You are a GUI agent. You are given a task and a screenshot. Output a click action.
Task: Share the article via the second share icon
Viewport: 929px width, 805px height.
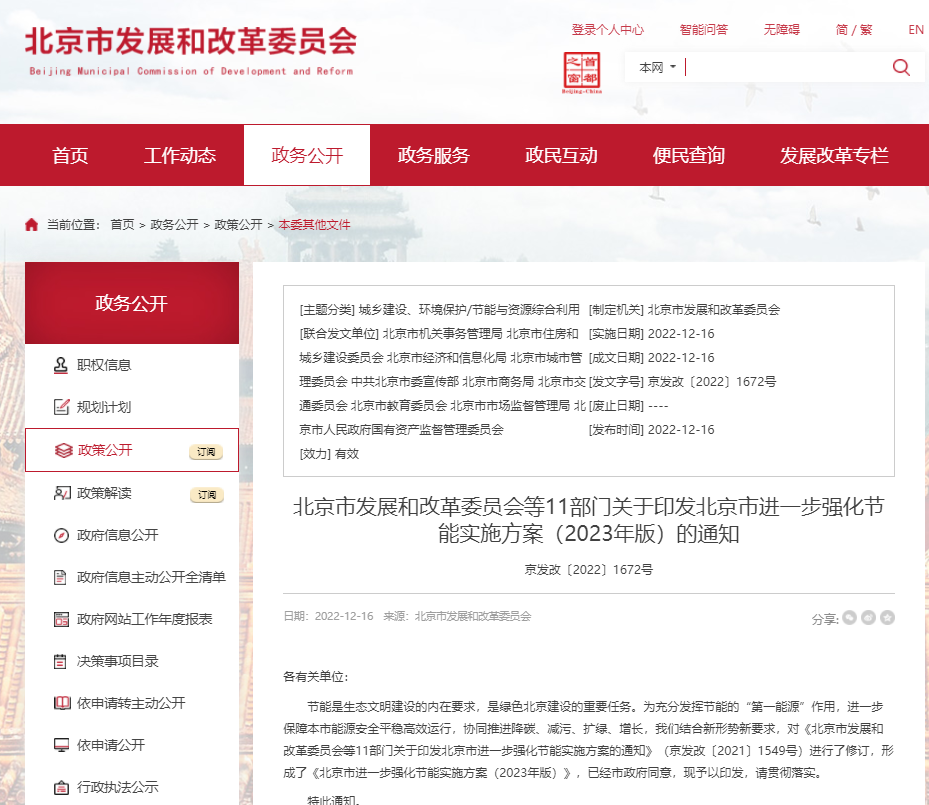coord(868,618)
